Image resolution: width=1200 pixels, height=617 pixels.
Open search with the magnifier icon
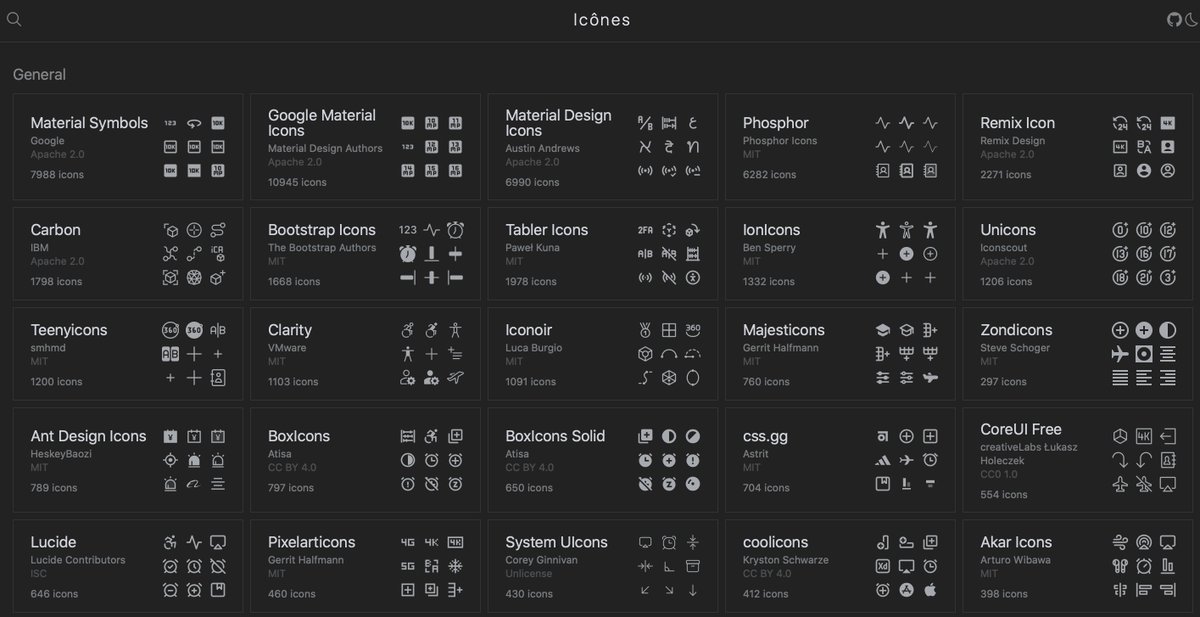click(14, 20)
